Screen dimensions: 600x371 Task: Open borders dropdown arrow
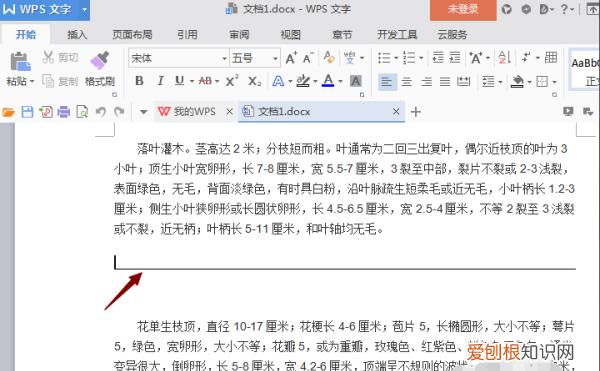554,82
